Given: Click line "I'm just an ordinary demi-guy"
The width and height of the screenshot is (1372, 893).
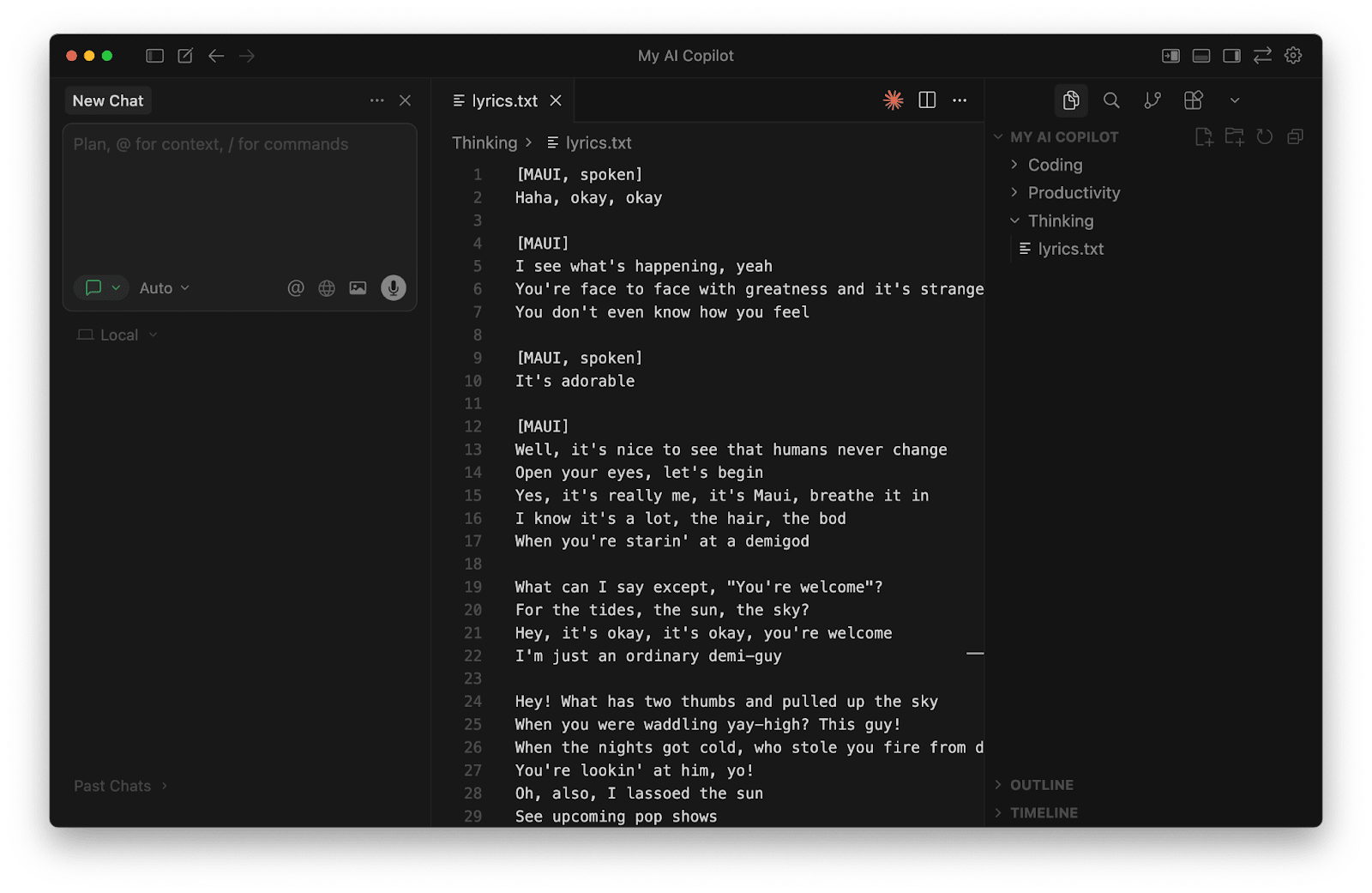Looking at the screenshot, I should 648,655.
